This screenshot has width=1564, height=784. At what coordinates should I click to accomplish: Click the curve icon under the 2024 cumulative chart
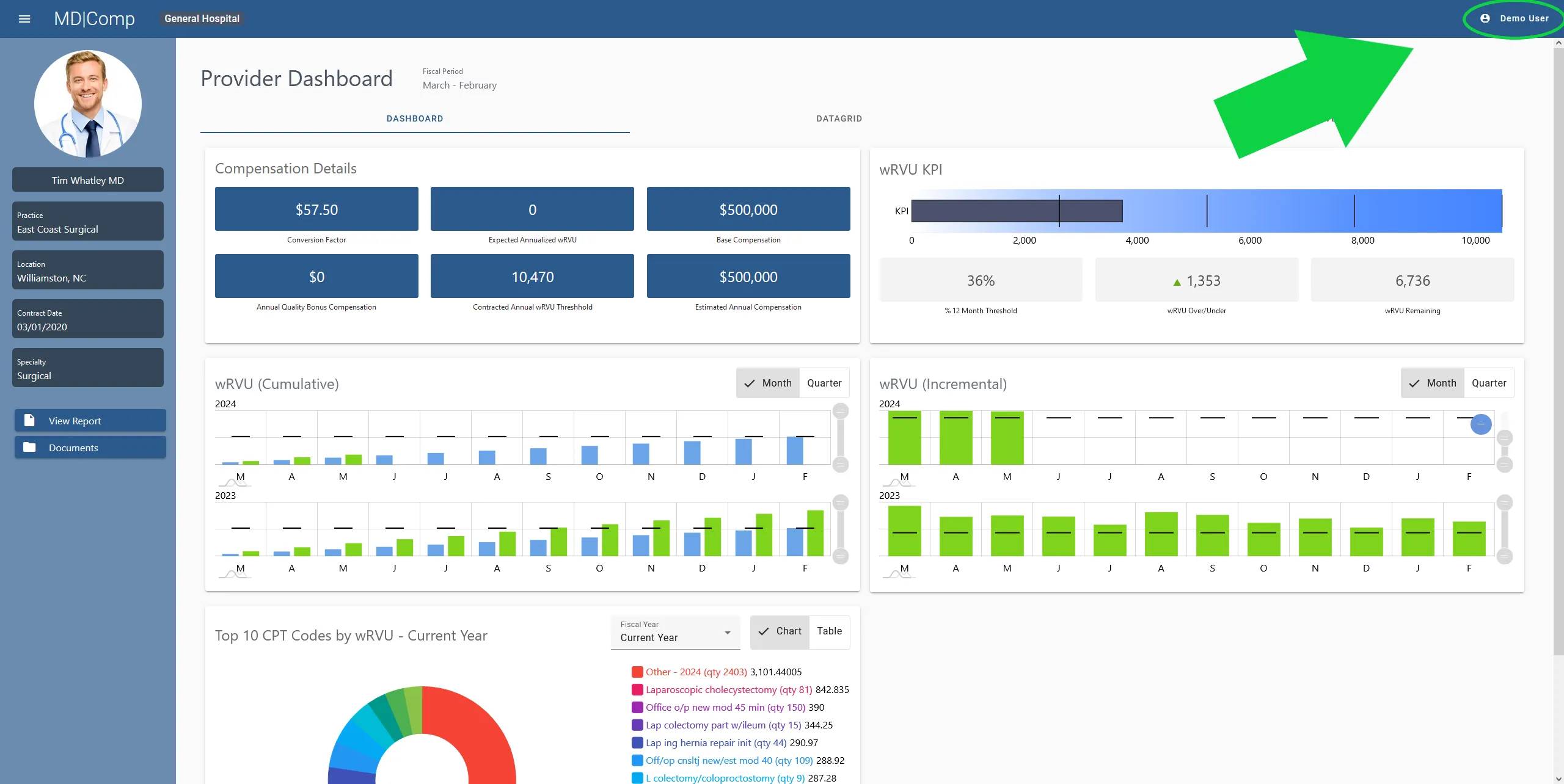coord(233,483)
